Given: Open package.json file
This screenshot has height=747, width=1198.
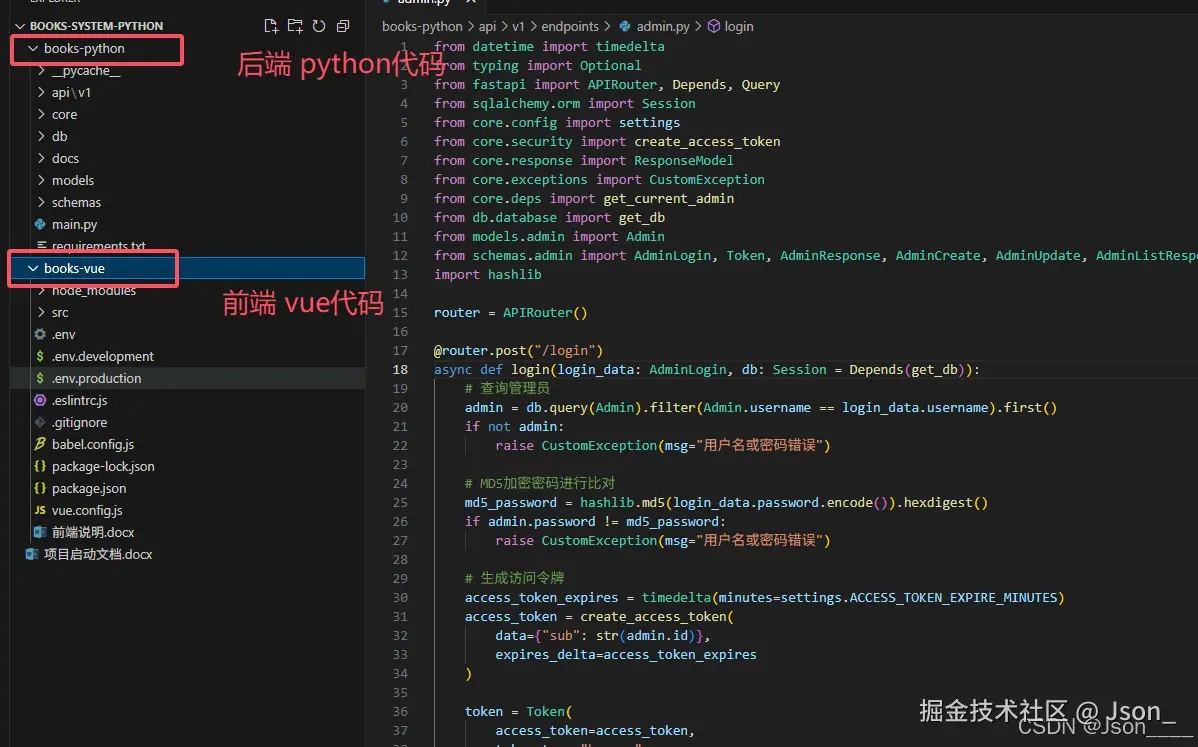Looking at the screenshot, I should [89, 489].
